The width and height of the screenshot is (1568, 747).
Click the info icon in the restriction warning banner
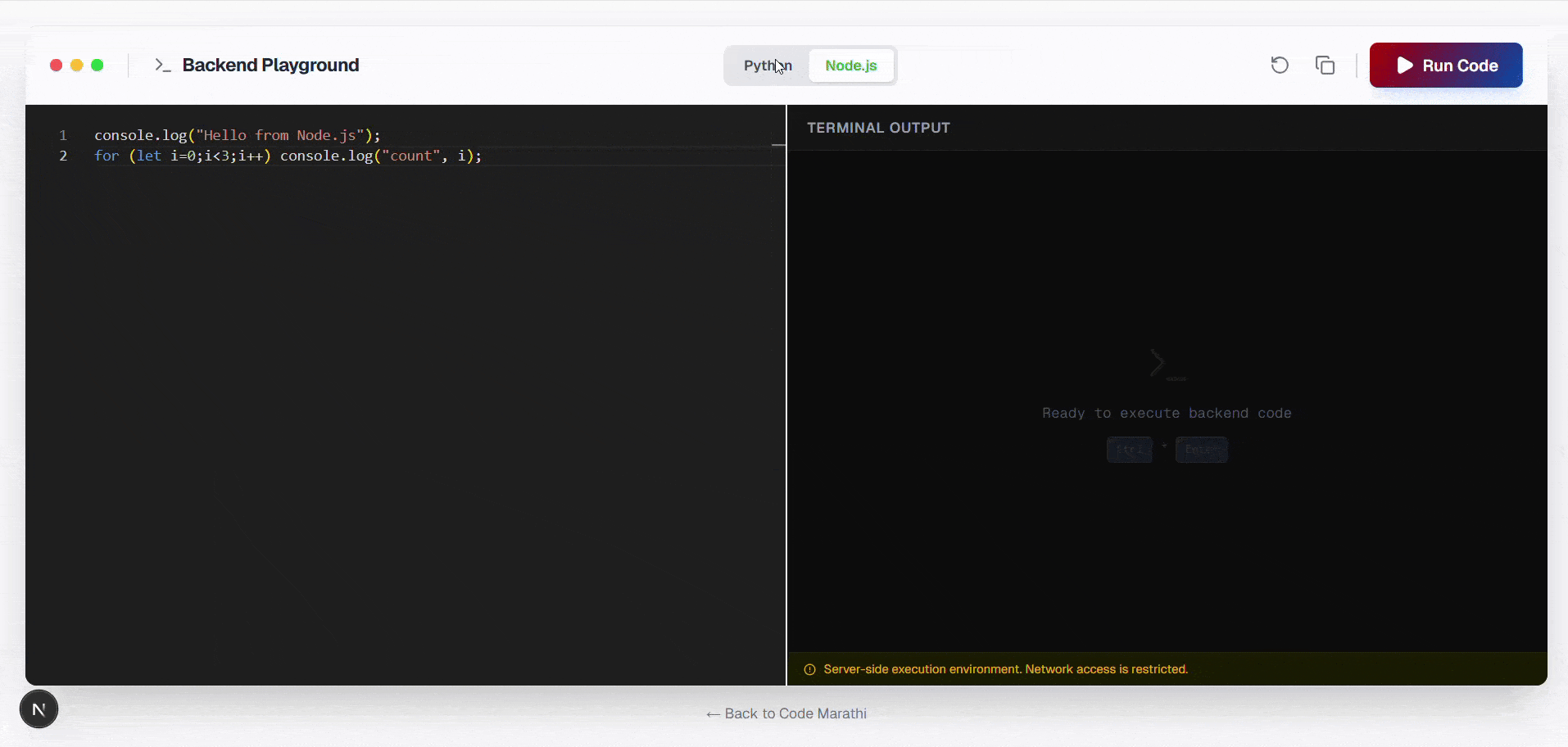tap(809, 669)
